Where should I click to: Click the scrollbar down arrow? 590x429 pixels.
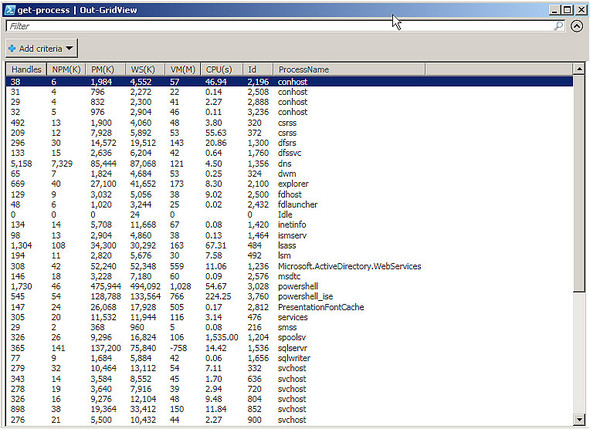[x=579, y=418]
